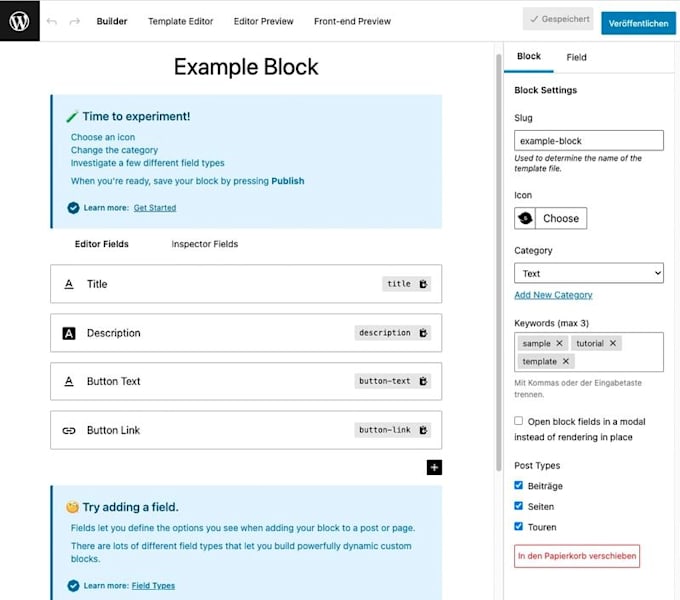Copy the button-text slug with clipboard icon
The width and height of the screenshot is (680, 600).
point(423,381)
